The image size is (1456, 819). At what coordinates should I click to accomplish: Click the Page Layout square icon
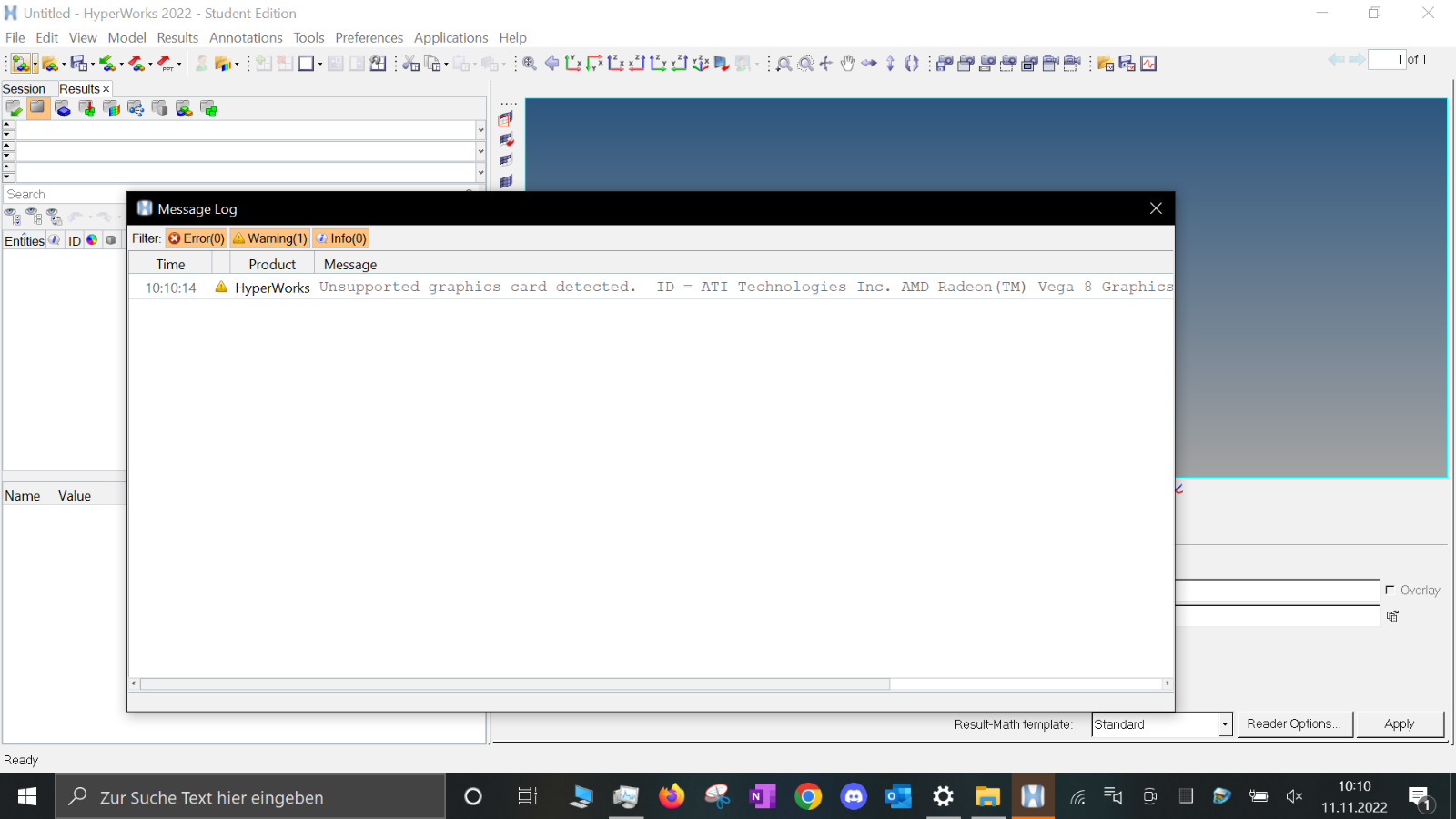click(306, 63)
